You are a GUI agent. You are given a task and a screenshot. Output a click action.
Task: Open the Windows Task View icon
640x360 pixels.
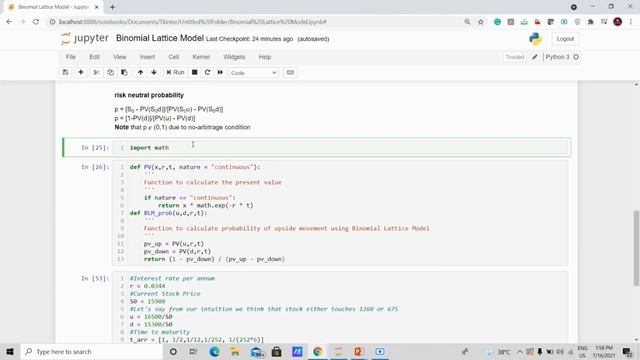tap(193, 351)
